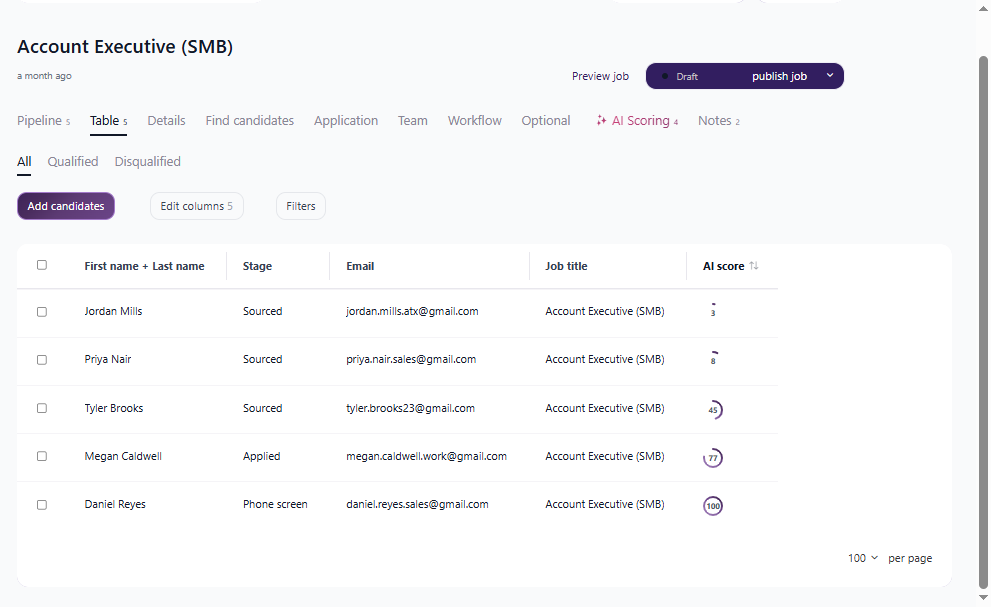
Task: Open the Notes tab
Action: click(x=719, y=121)
